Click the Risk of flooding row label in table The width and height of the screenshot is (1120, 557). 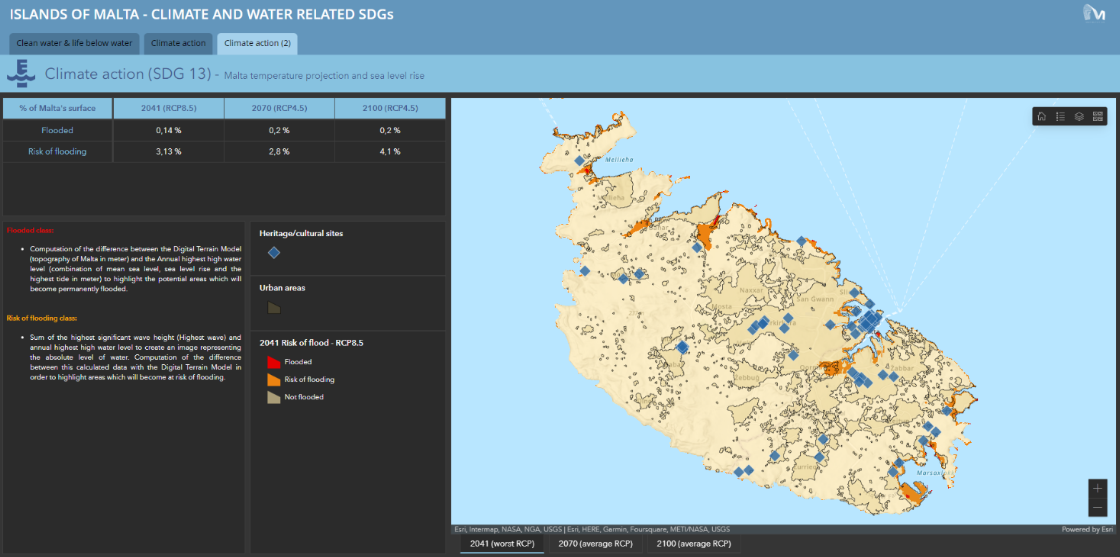57,151
